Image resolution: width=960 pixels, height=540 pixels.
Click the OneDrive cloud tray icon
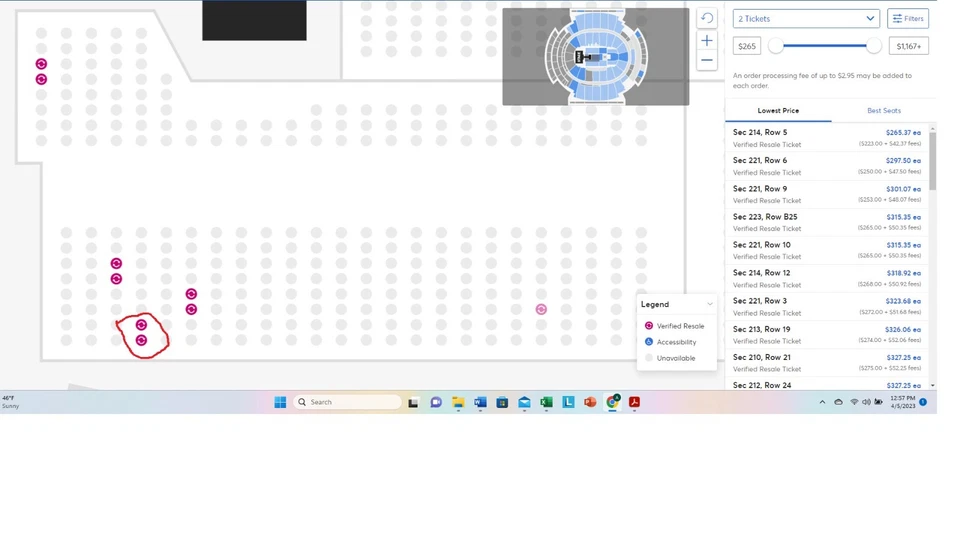tap(838, 402)
